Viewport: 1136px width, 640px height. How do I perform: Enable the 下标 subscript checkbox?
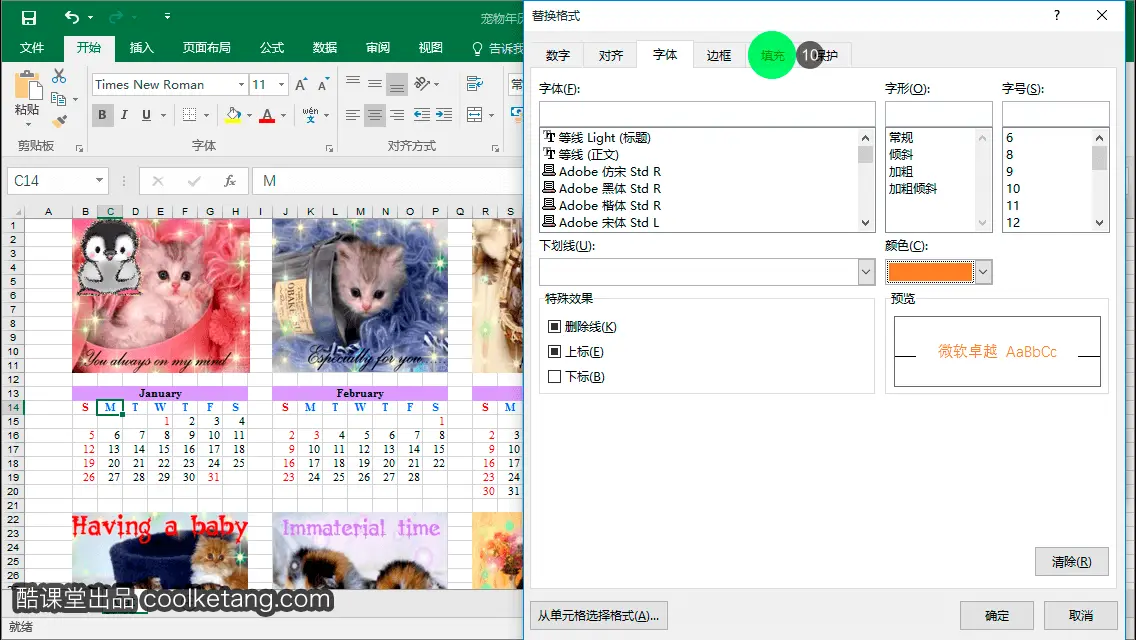[x=554, y=376]
